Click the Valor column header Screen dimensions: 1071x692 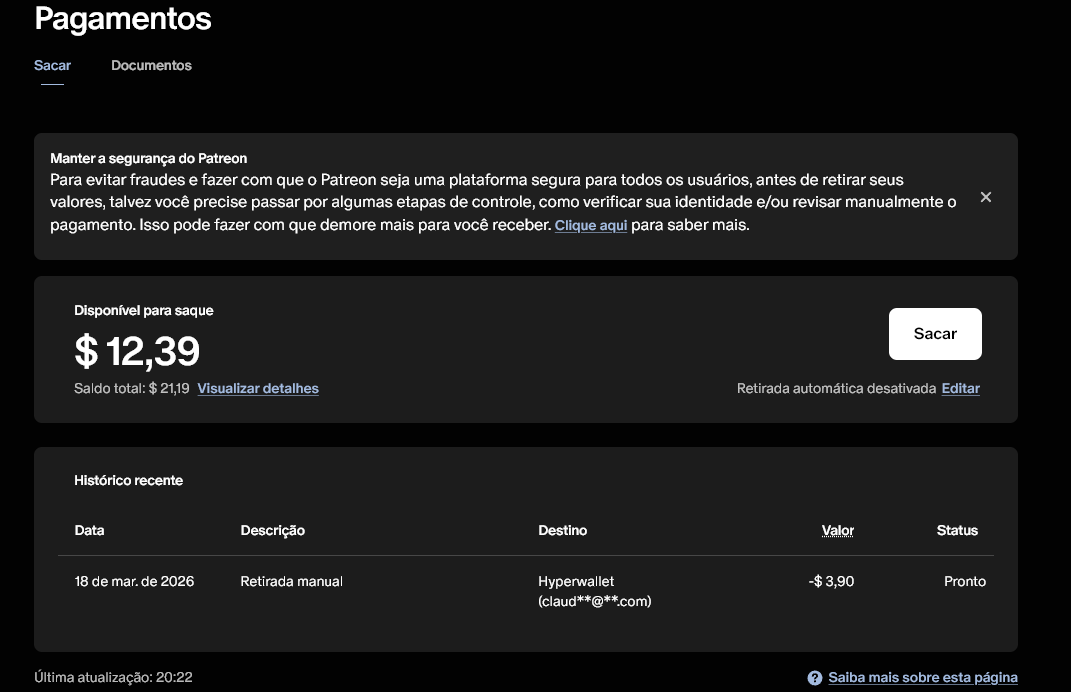(837, 530)
